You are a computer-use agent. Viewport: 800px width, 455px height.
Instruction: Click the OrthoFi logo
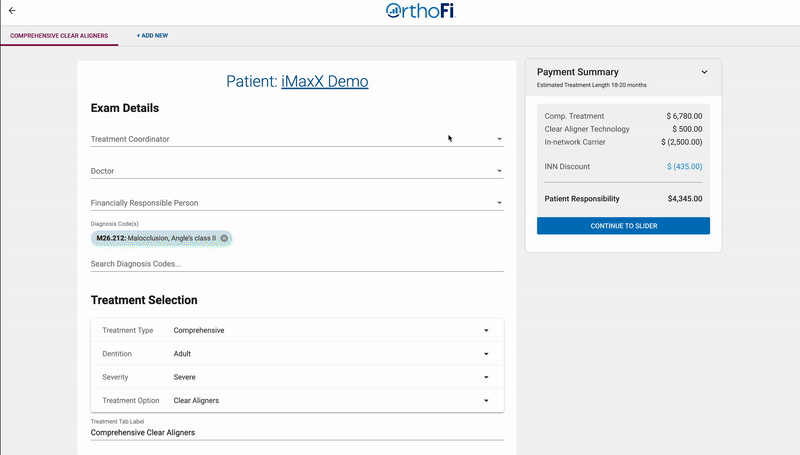pos(420,11)
